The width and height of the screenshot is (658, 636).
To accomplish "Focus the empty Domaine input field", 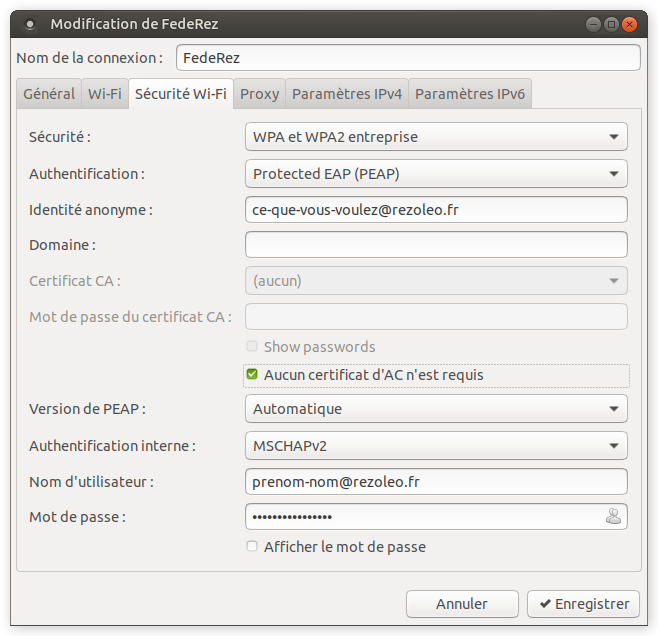I will pos(436,245).
